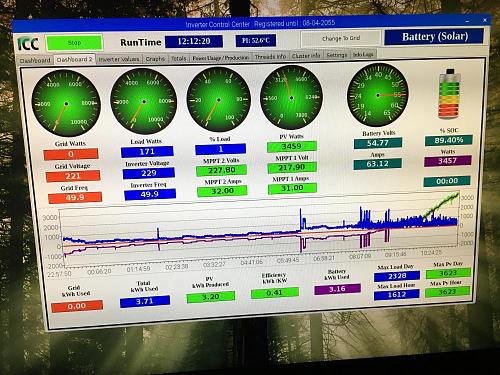Select the Totals tab

tap(179, 58)
